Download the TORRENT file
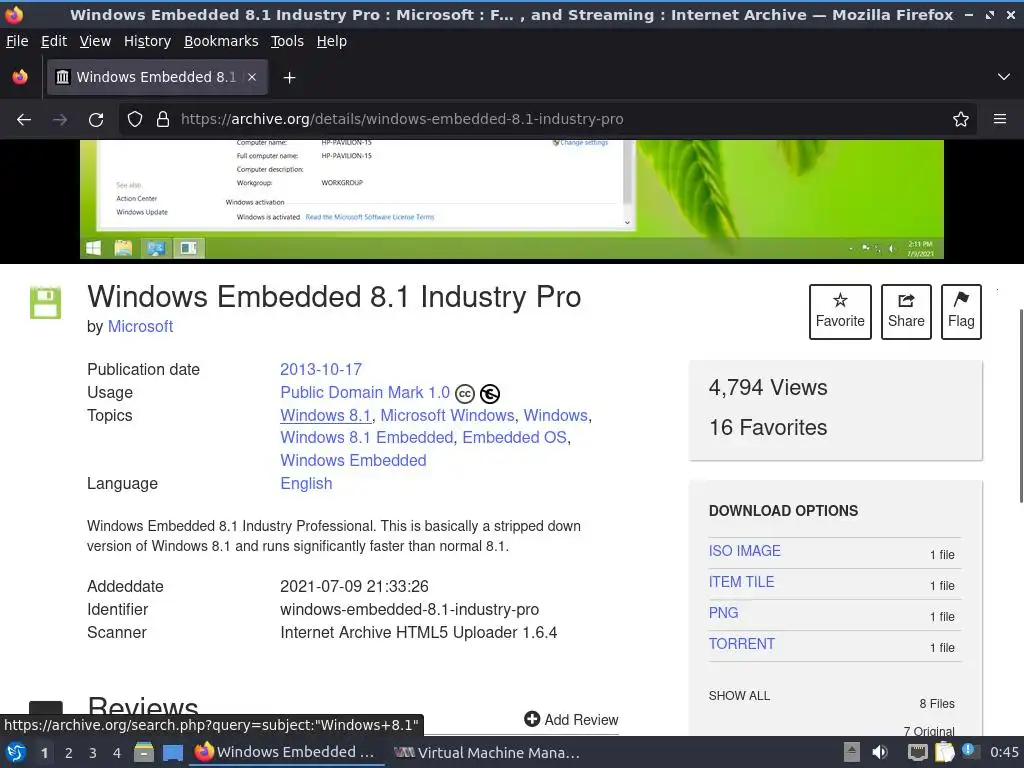The width and height of the screenshot is (1024, 768). [x=742, y=644]
